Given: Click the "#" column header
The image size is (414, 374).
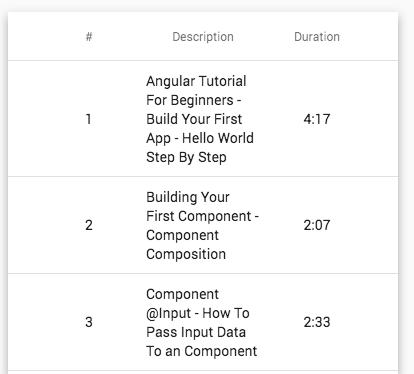Looking at the screenshot, I should click(89, 37).
